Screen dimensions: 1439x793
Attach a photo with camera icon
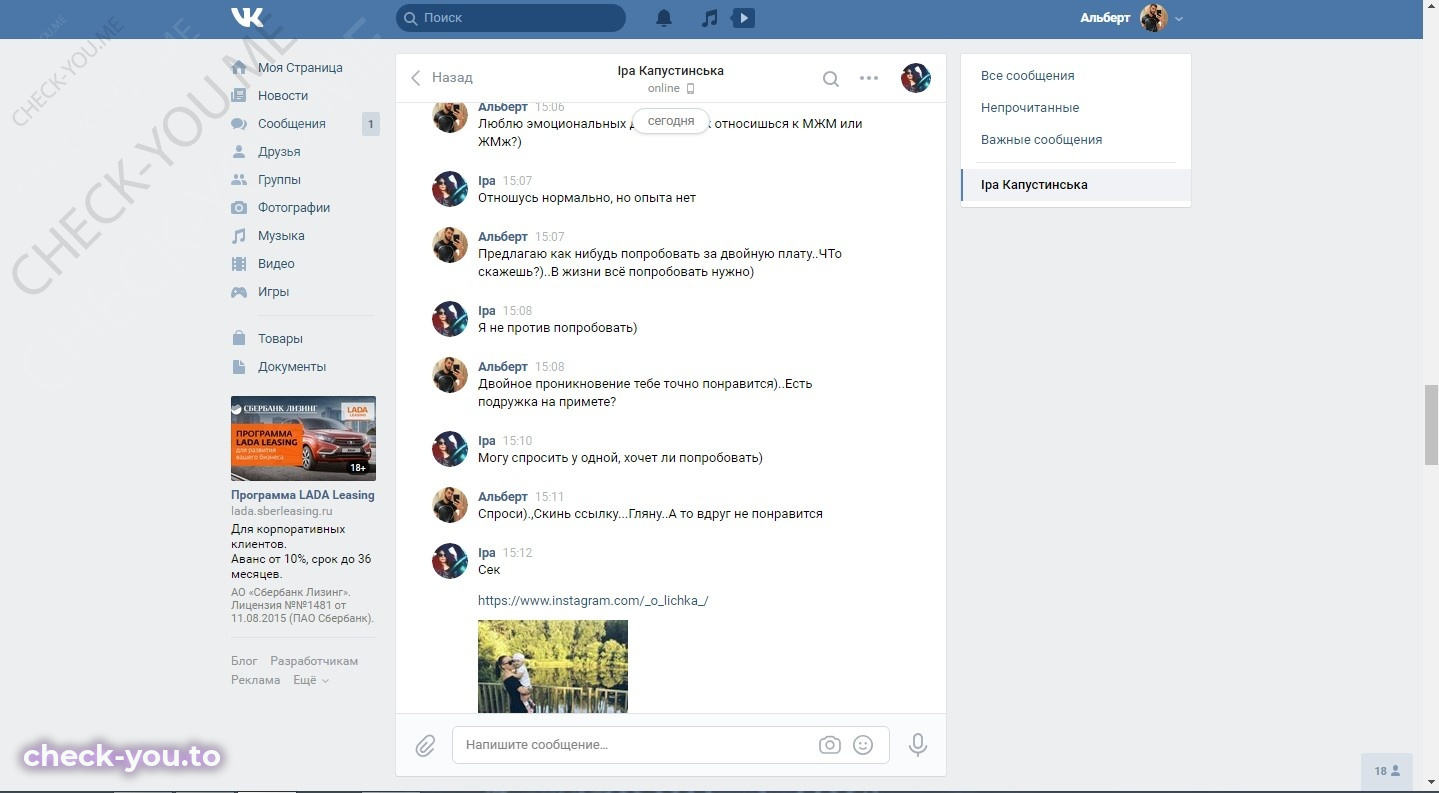830,745
